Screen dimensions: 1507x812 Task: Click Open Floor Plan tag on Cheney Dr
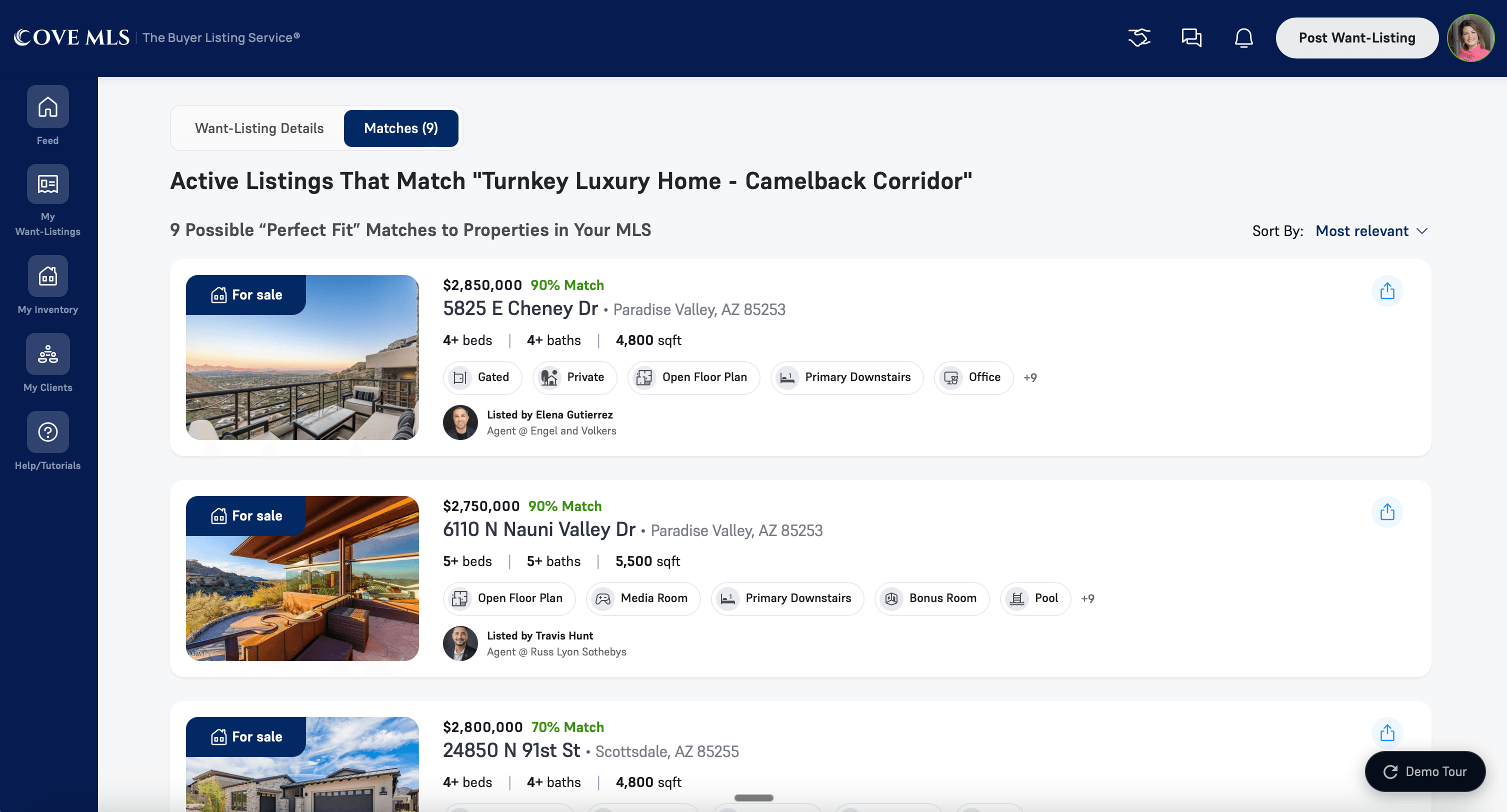pos(693,377)
